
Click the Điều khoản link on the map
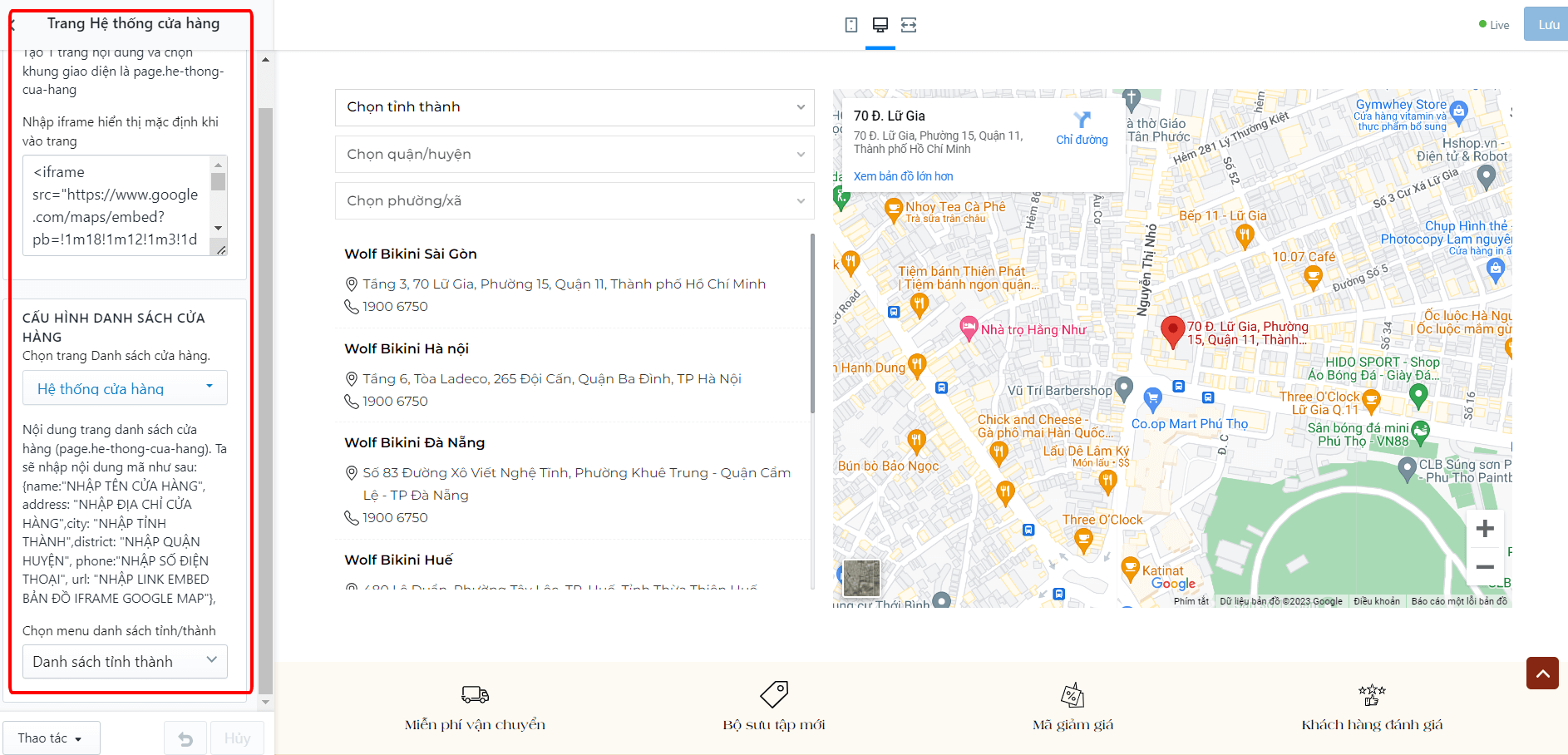[x=1377, y=601]
